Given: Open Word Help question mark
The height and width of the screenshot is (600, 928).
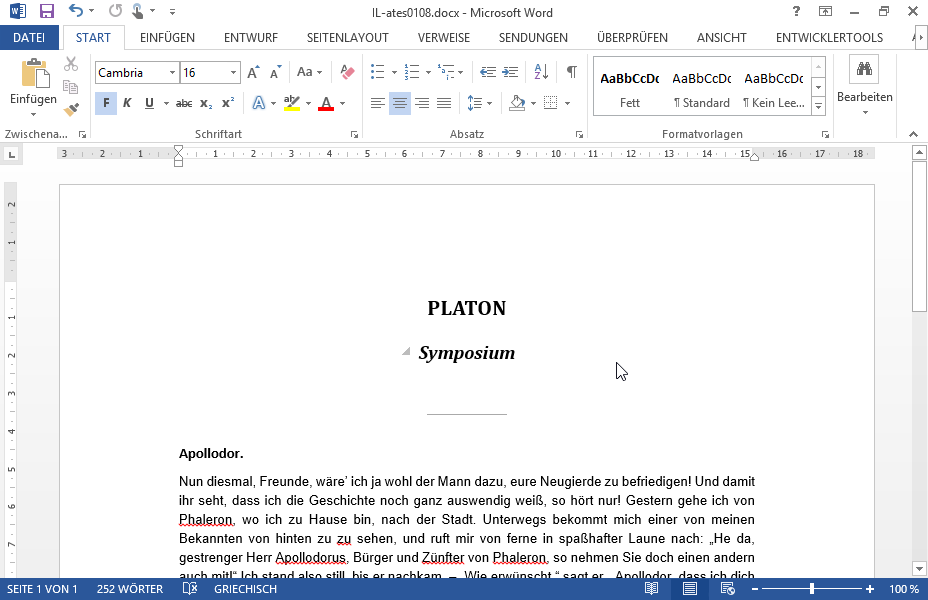Looking at the screenshot, I should (x=796, y=11).
